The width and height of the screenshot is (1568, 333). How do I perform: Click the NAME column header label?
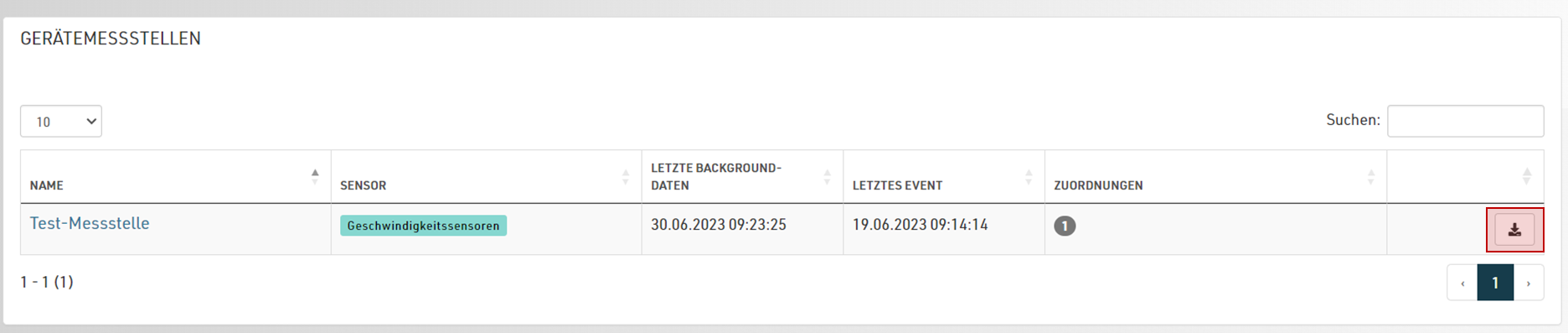(x=47, y=185)
